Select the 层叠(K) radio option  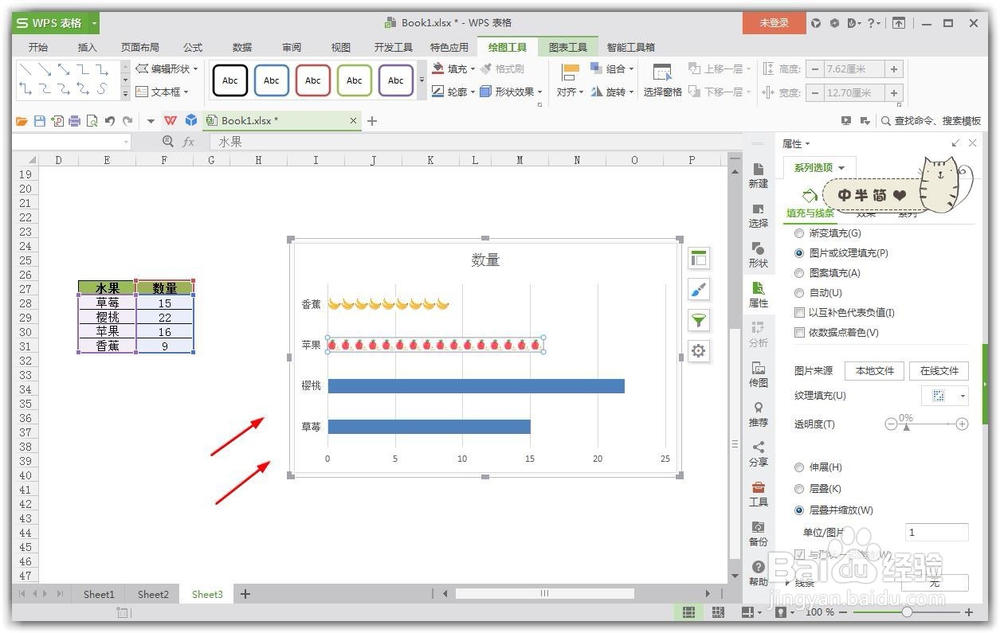pos(799,489)
